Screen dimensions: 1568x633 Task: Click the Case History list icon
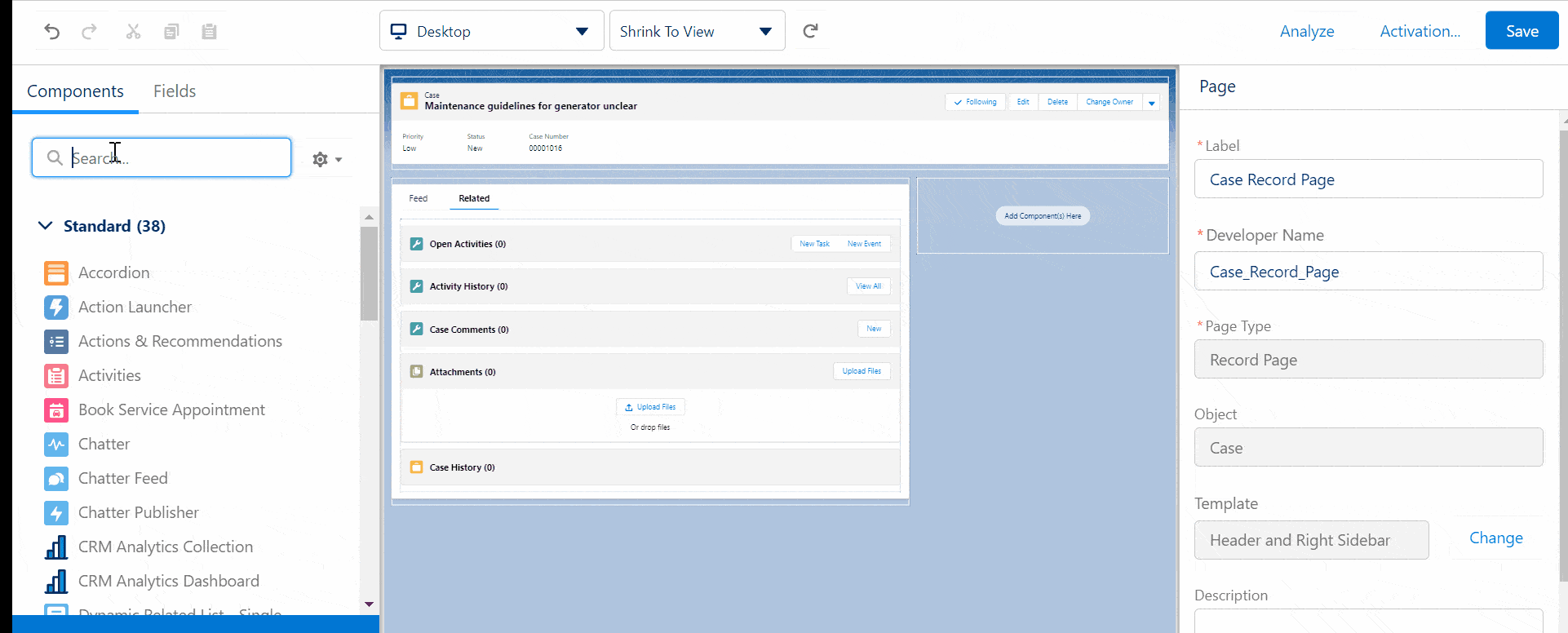[x=416, y=467]
